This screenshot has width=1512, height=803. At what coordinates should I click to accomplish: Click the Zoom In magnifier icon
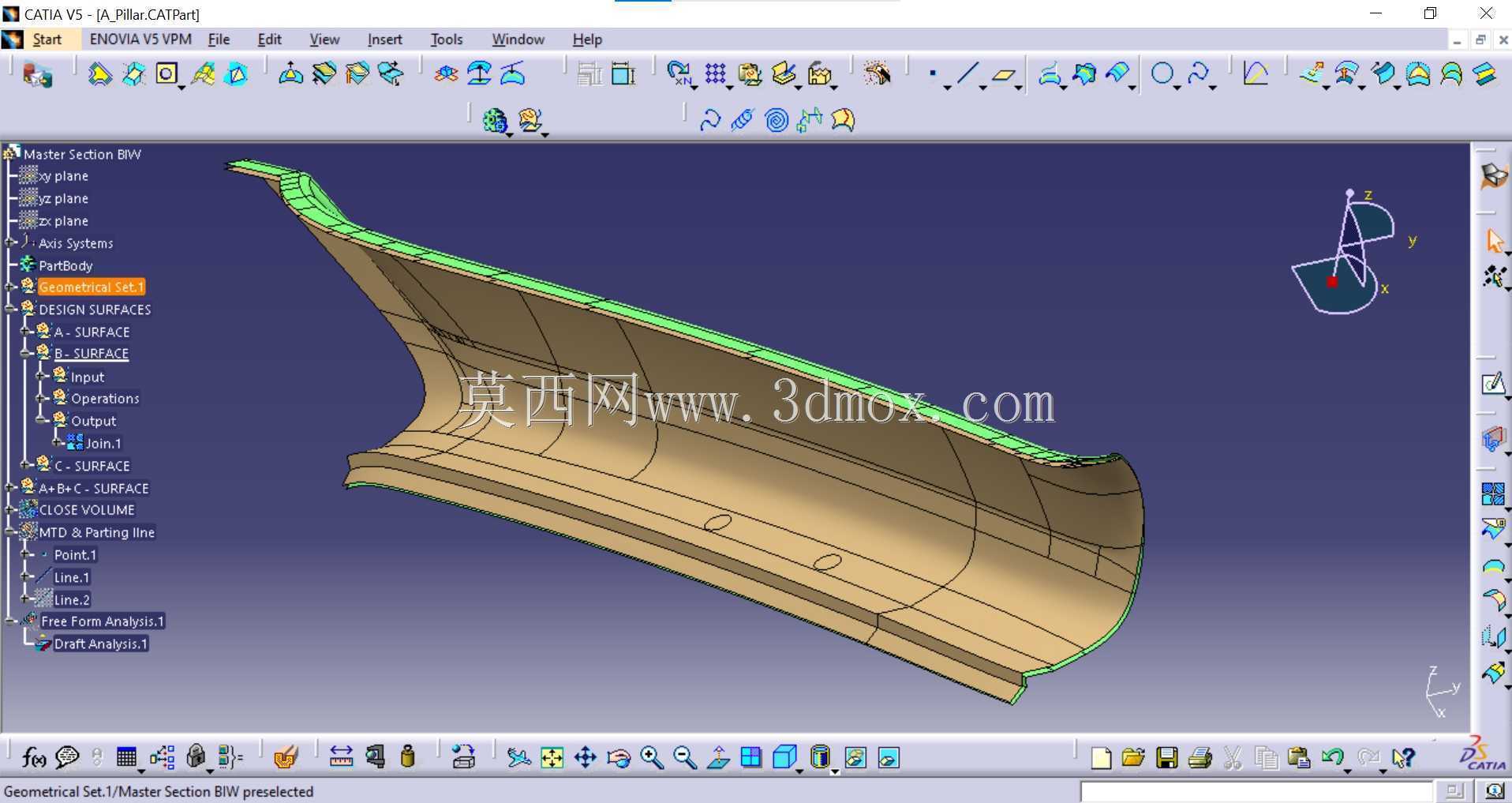tap(652, 758)
